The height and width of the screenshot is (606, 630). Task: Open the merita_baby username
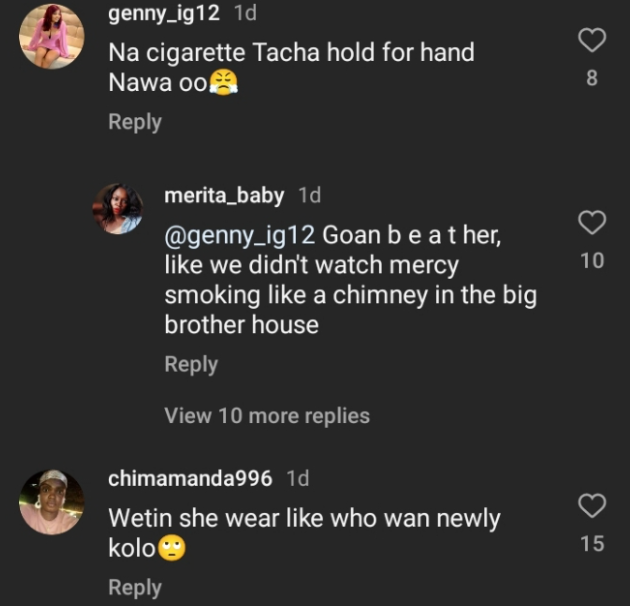(224, 196)
